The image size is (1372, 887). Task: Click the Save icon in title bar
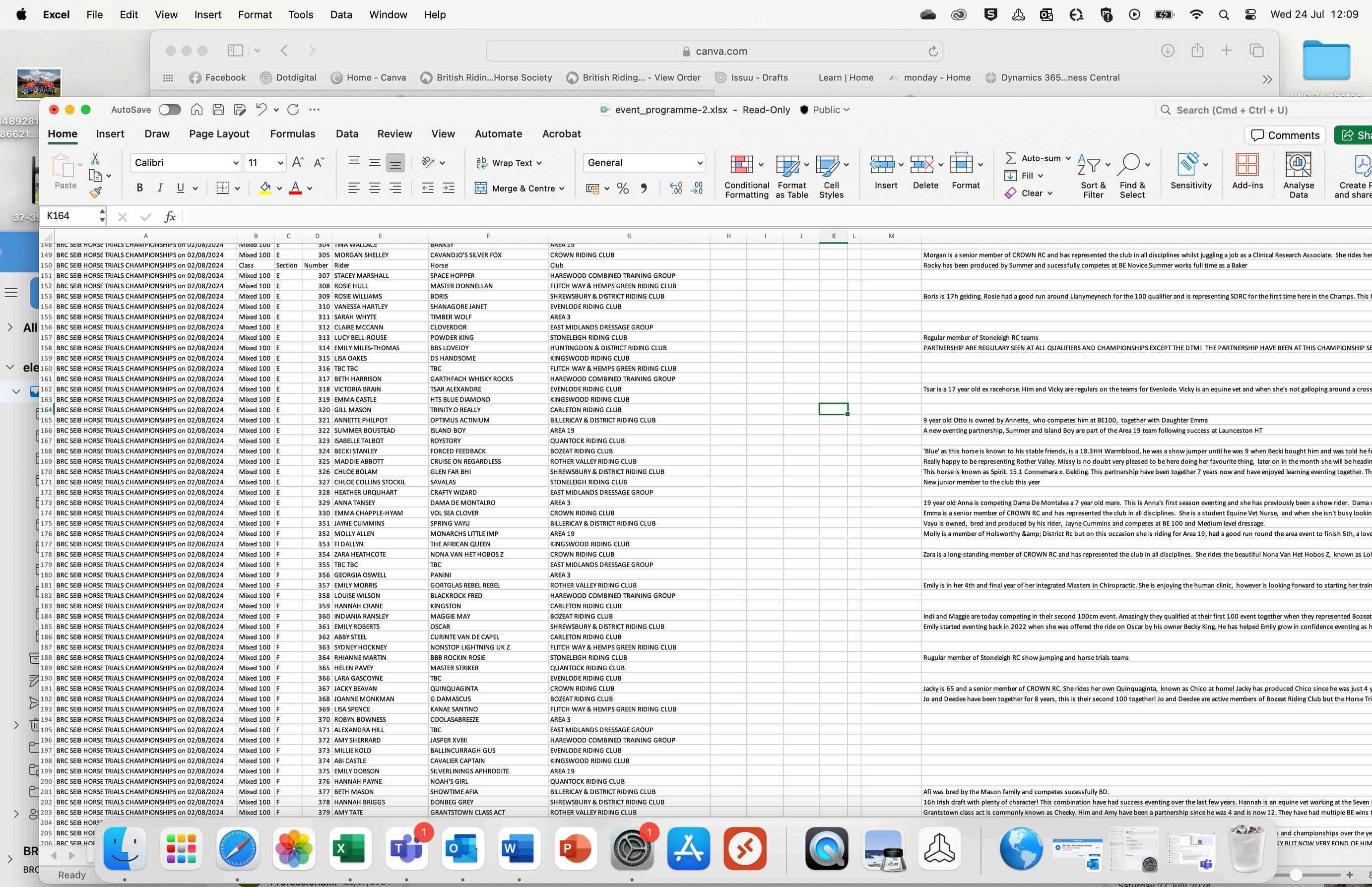click(x=218, y=110)
